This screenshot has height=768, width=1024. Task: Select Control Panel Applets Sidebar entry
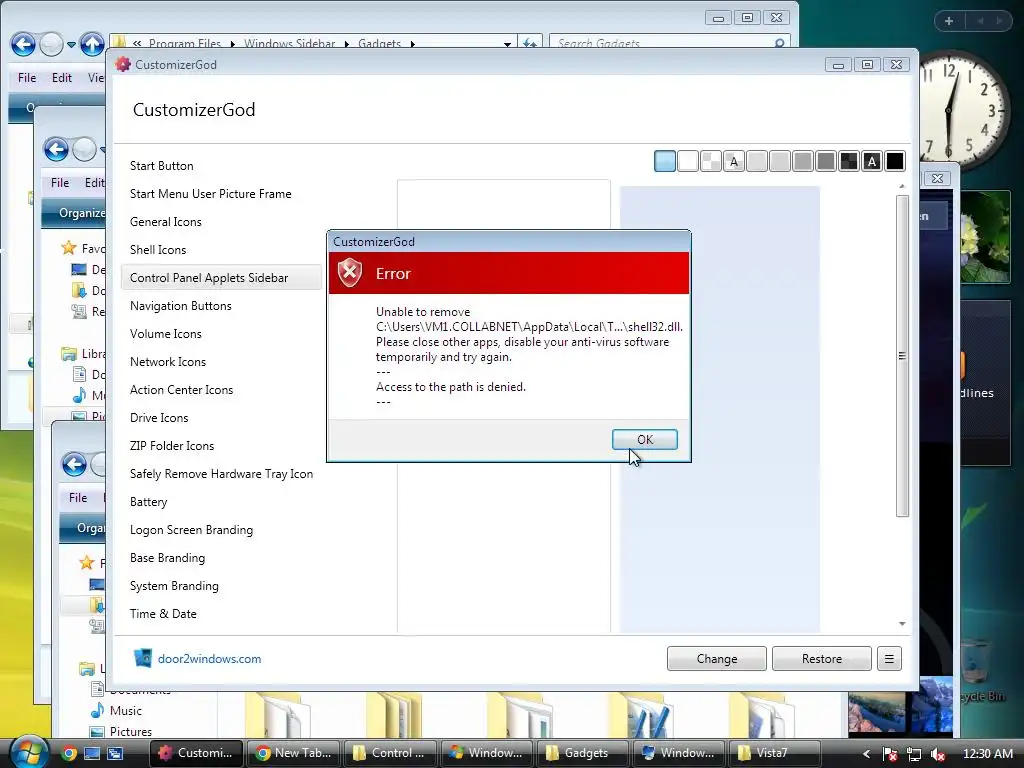[x=221, y=278]
